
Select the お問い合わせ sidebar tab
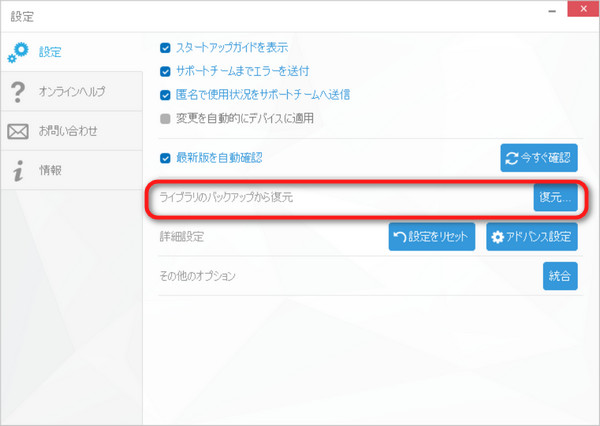coord(70,132)
